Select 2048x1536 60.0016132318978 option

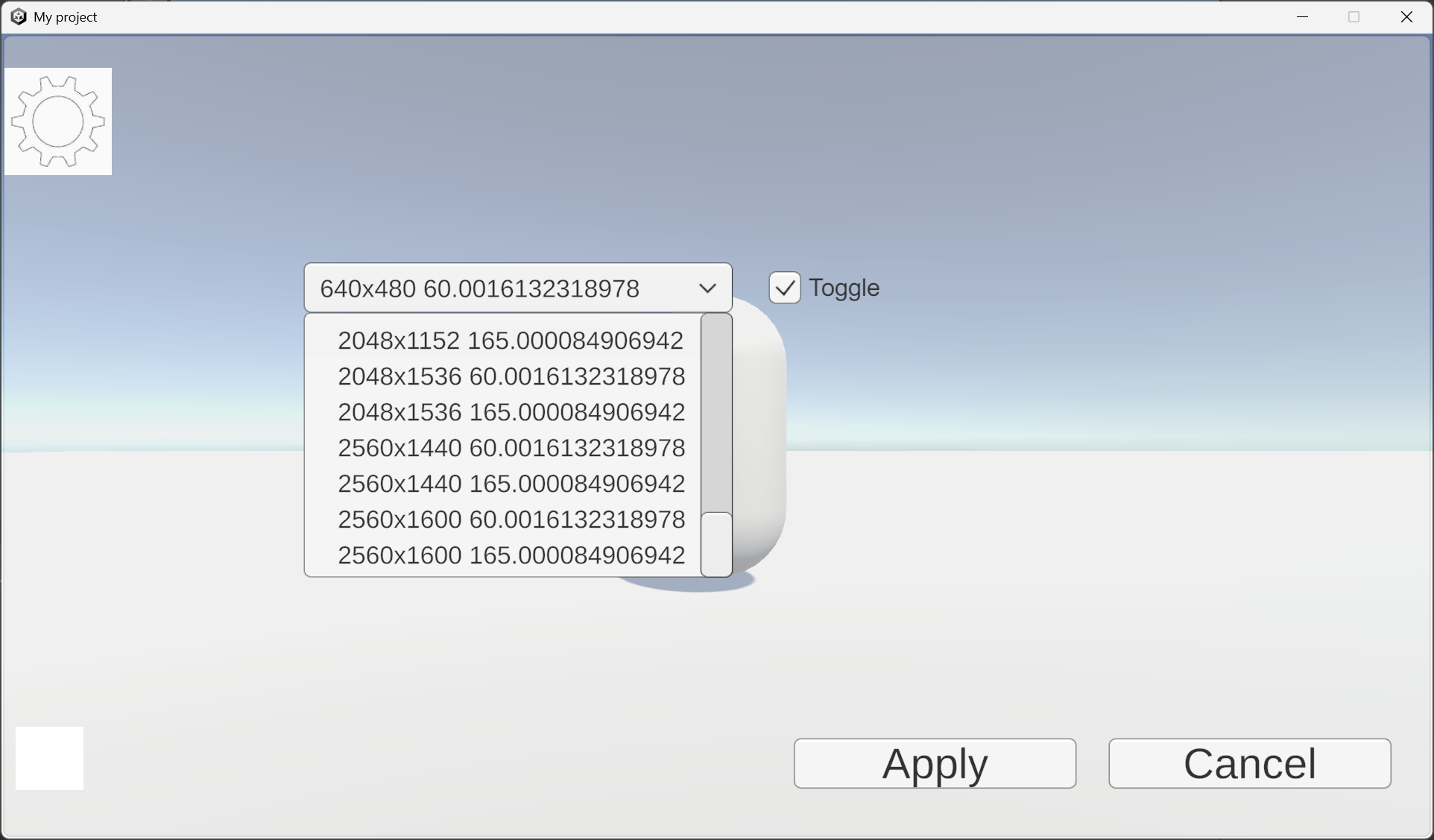[511, 376]
